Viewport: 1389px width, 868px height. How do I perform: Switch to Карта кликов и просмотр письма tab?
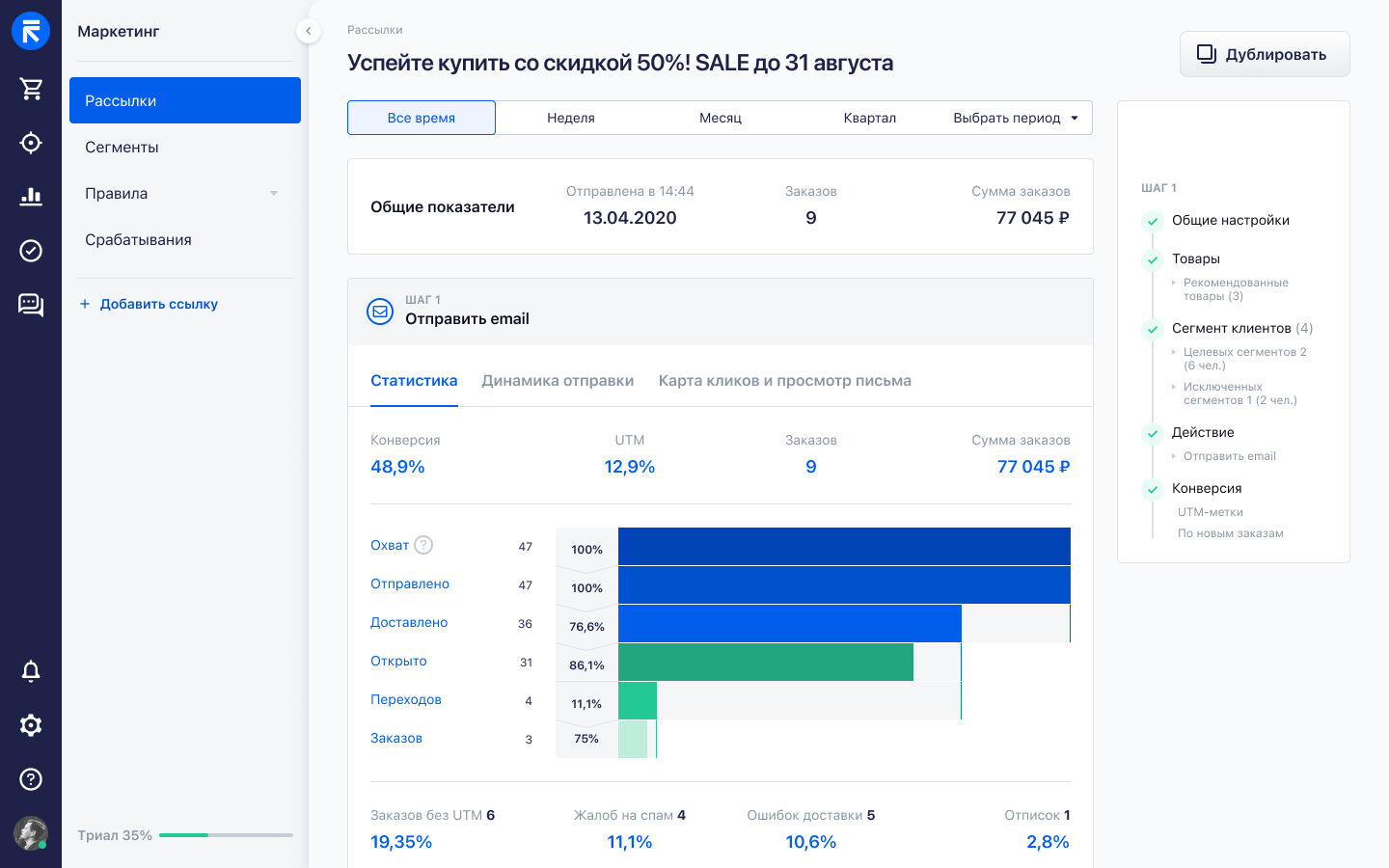click(x=785, y=381)
